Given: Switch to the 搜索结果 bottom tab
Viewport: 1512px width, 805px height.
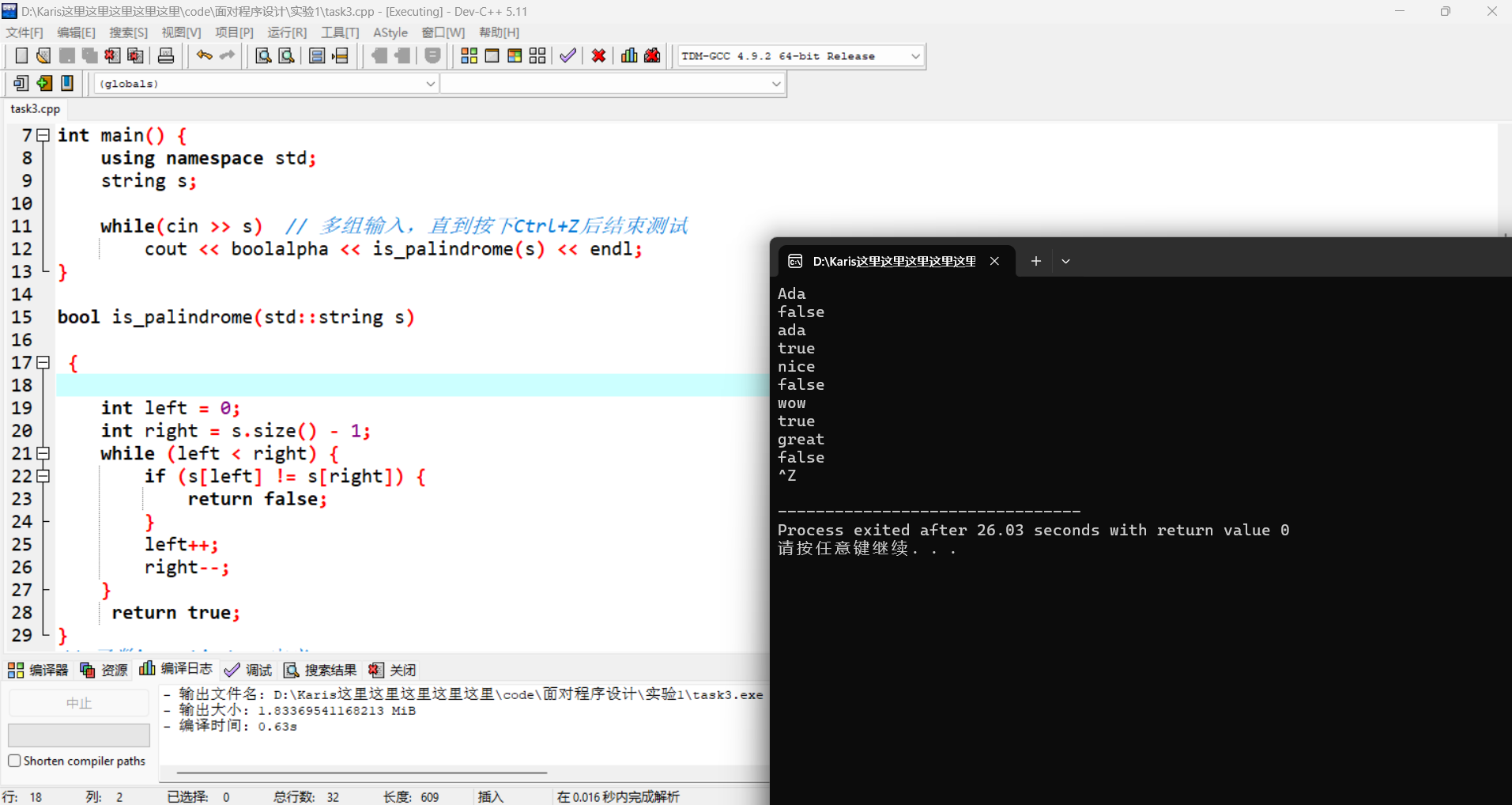Looking at the screenshot, I should click(x=320, y=670).
